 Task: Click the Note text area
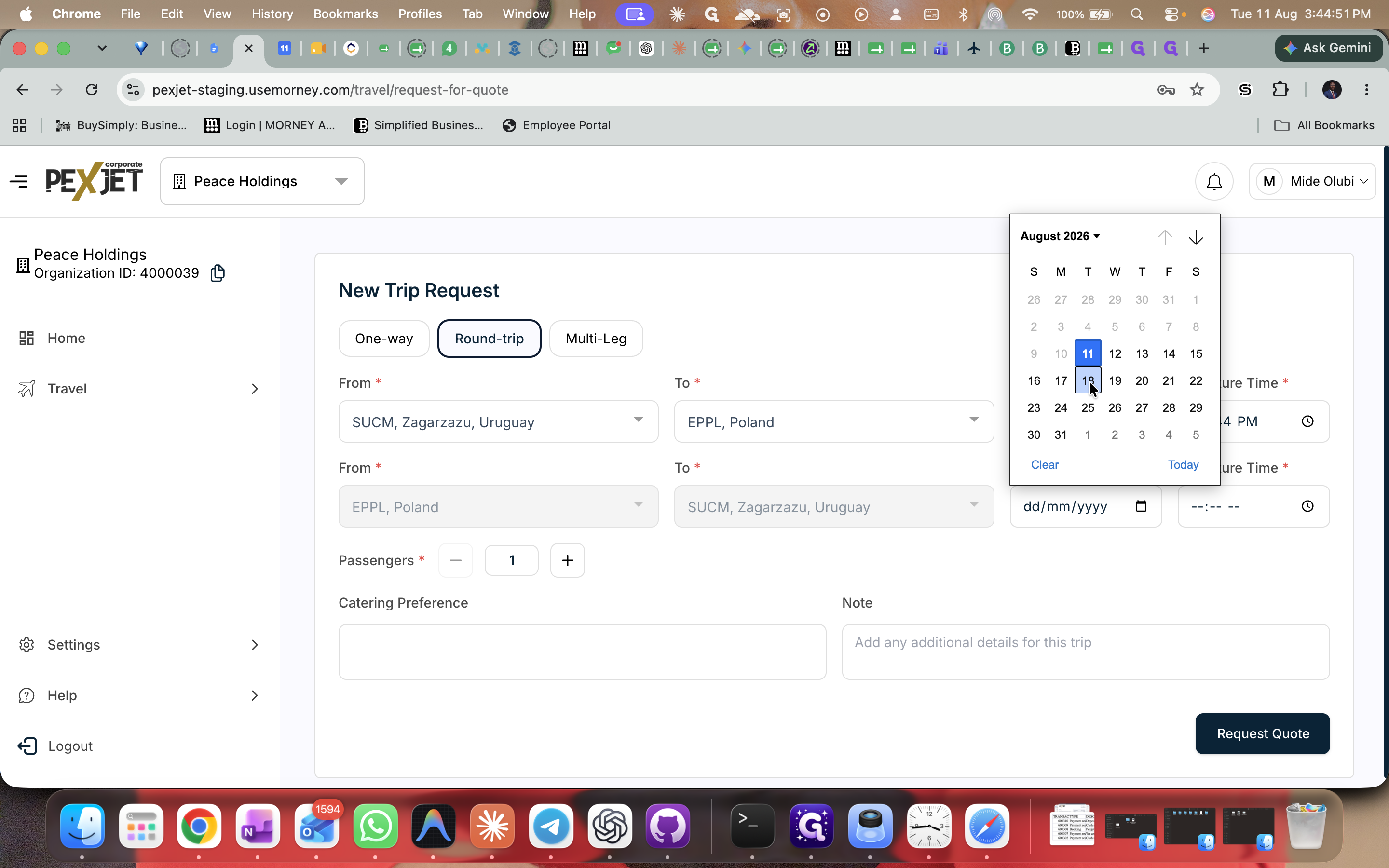point(1086,652)
